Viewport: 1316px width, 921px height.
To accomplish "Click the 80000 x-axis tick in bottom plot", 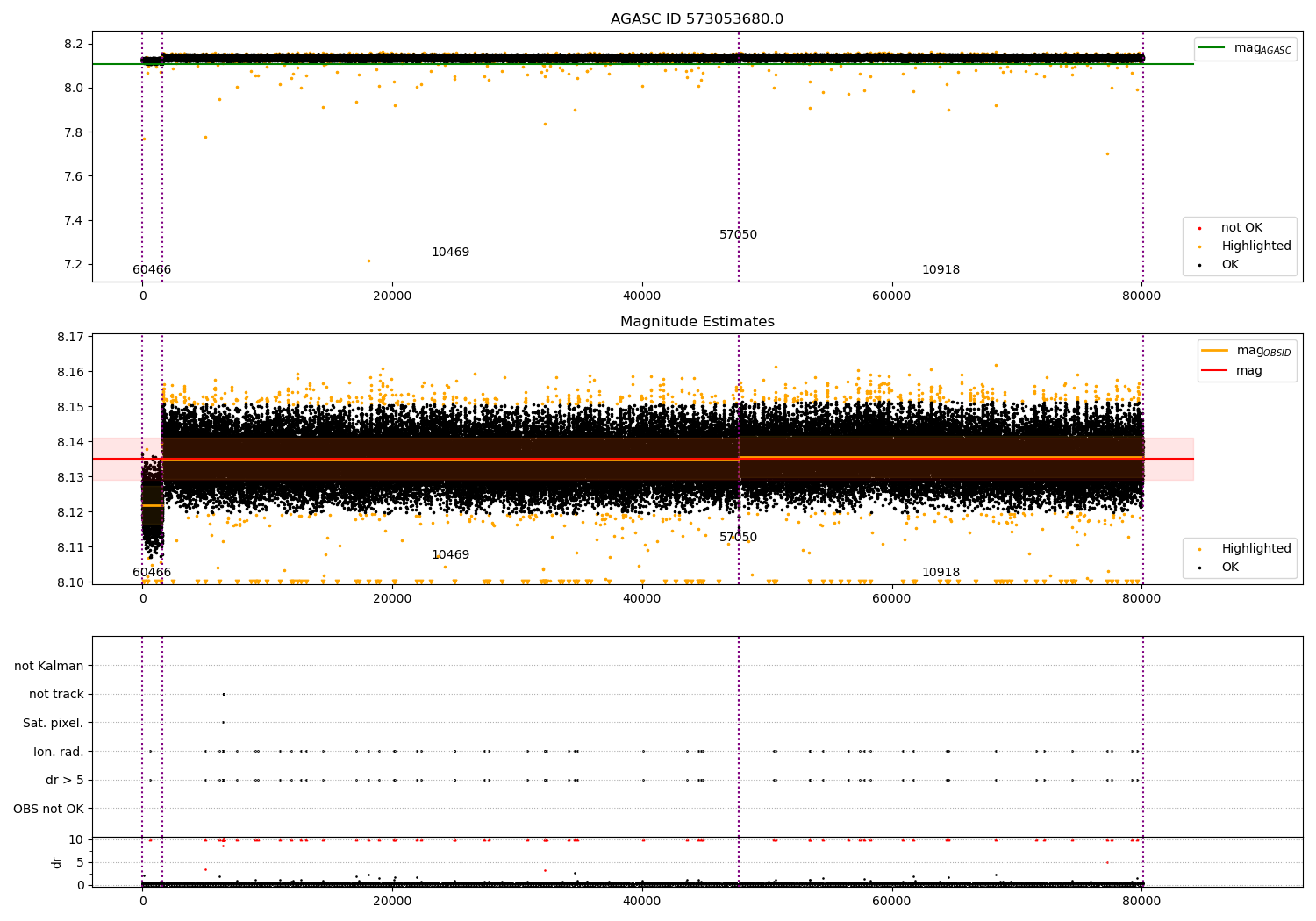I will click(x=1141, y=902).
